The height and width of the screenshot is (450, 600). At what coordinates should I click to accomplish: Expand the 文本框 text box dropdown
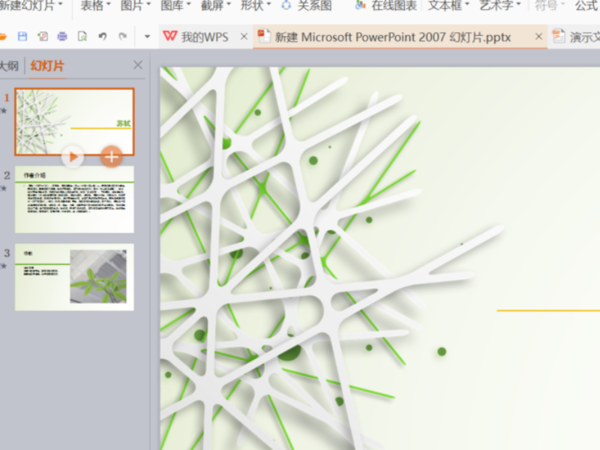coord(448,5)
